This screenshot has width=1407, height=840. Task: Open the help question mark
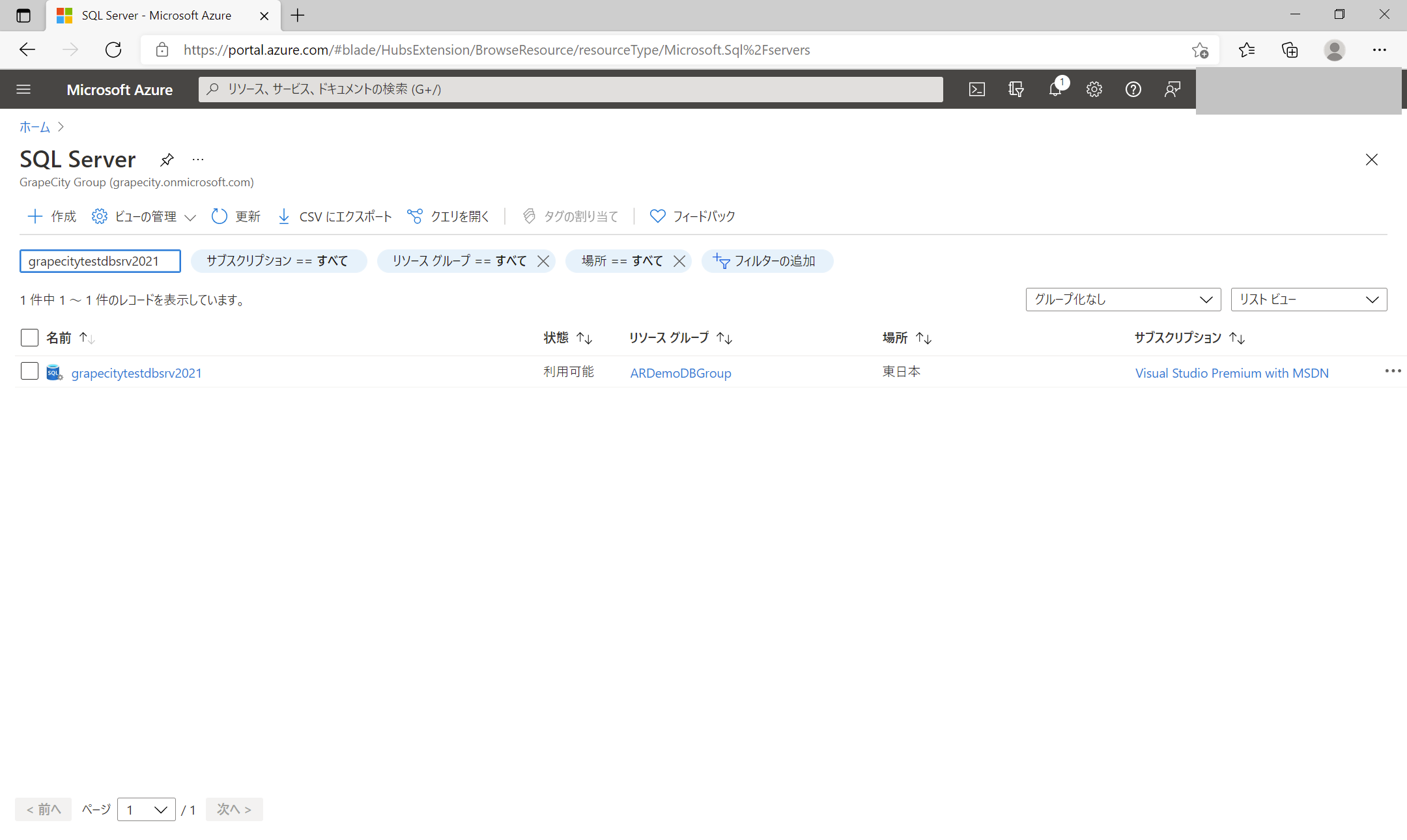pyautogui.click(x=1133, y=89)
